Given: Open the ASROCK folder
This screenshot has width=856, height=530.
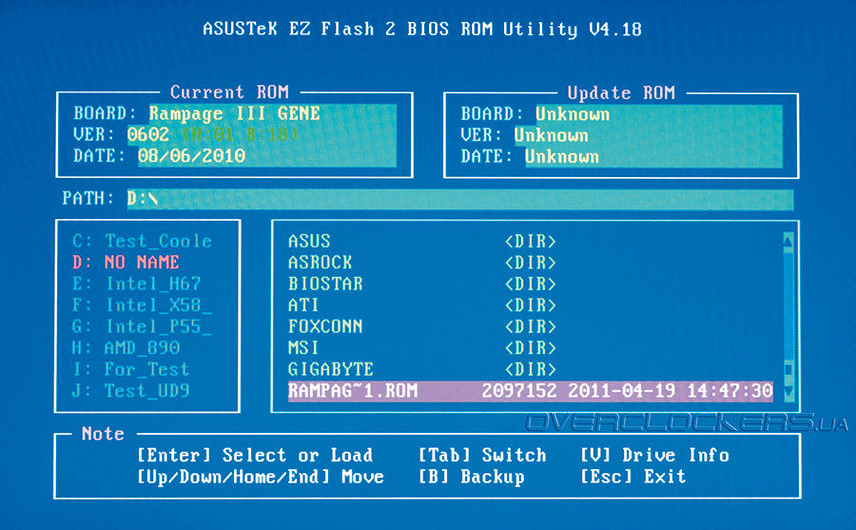Looking at the screenshot, I should point(320,262).
